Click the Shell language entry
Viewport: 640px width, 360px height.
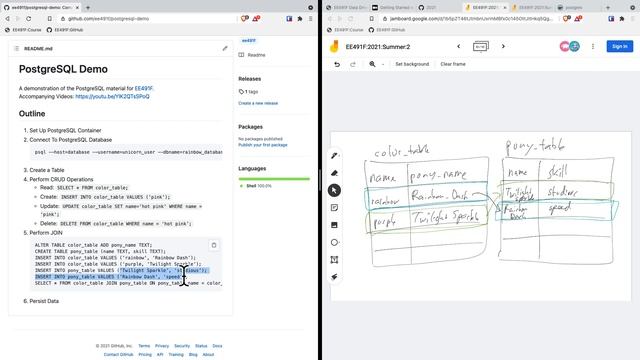(x=255, y=186)
